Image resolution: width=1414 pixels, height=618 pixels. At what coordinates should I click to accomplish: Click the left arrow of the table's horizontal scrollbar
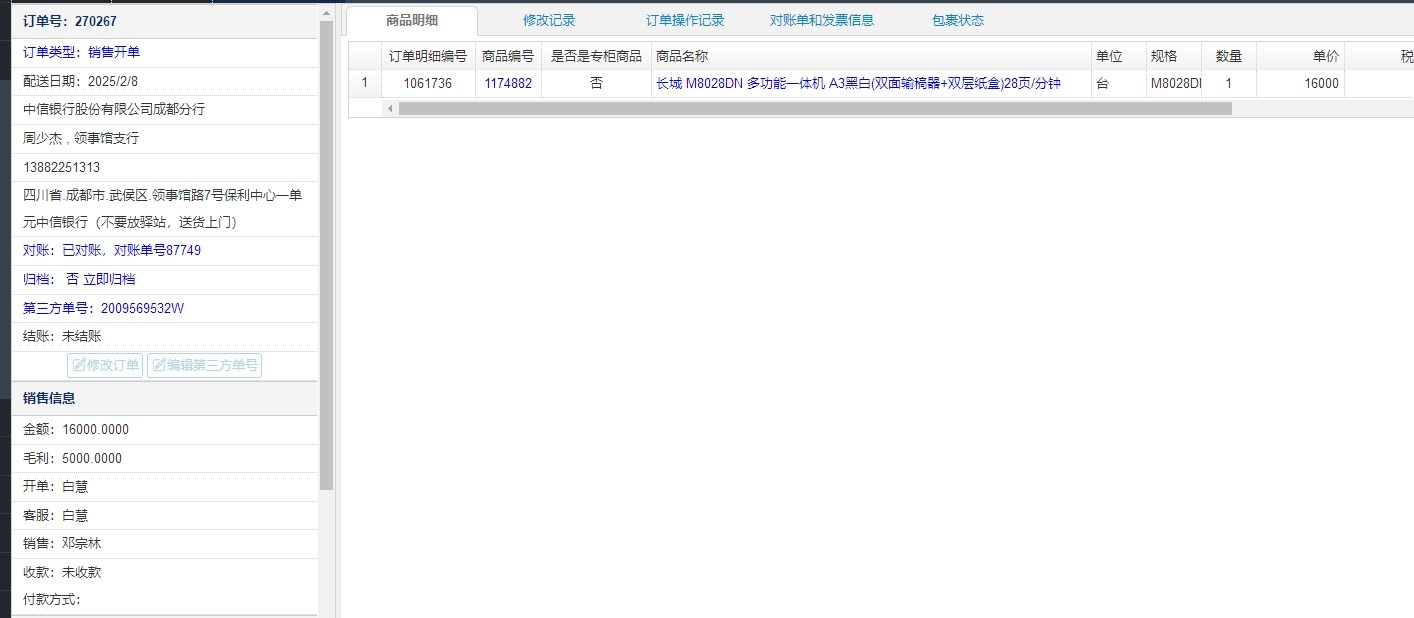tap(390, 108)
